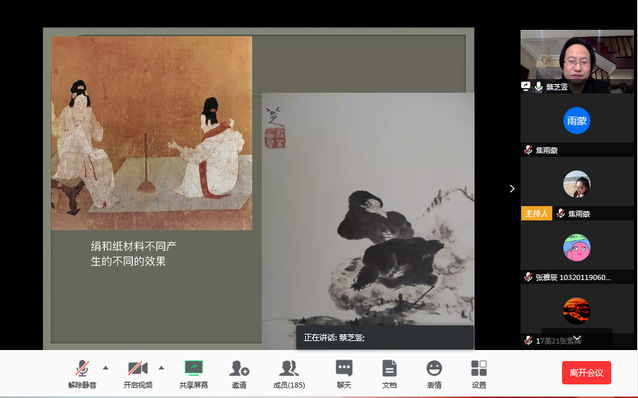Select speaker video thumbnail 蔡芝竖

577,61
